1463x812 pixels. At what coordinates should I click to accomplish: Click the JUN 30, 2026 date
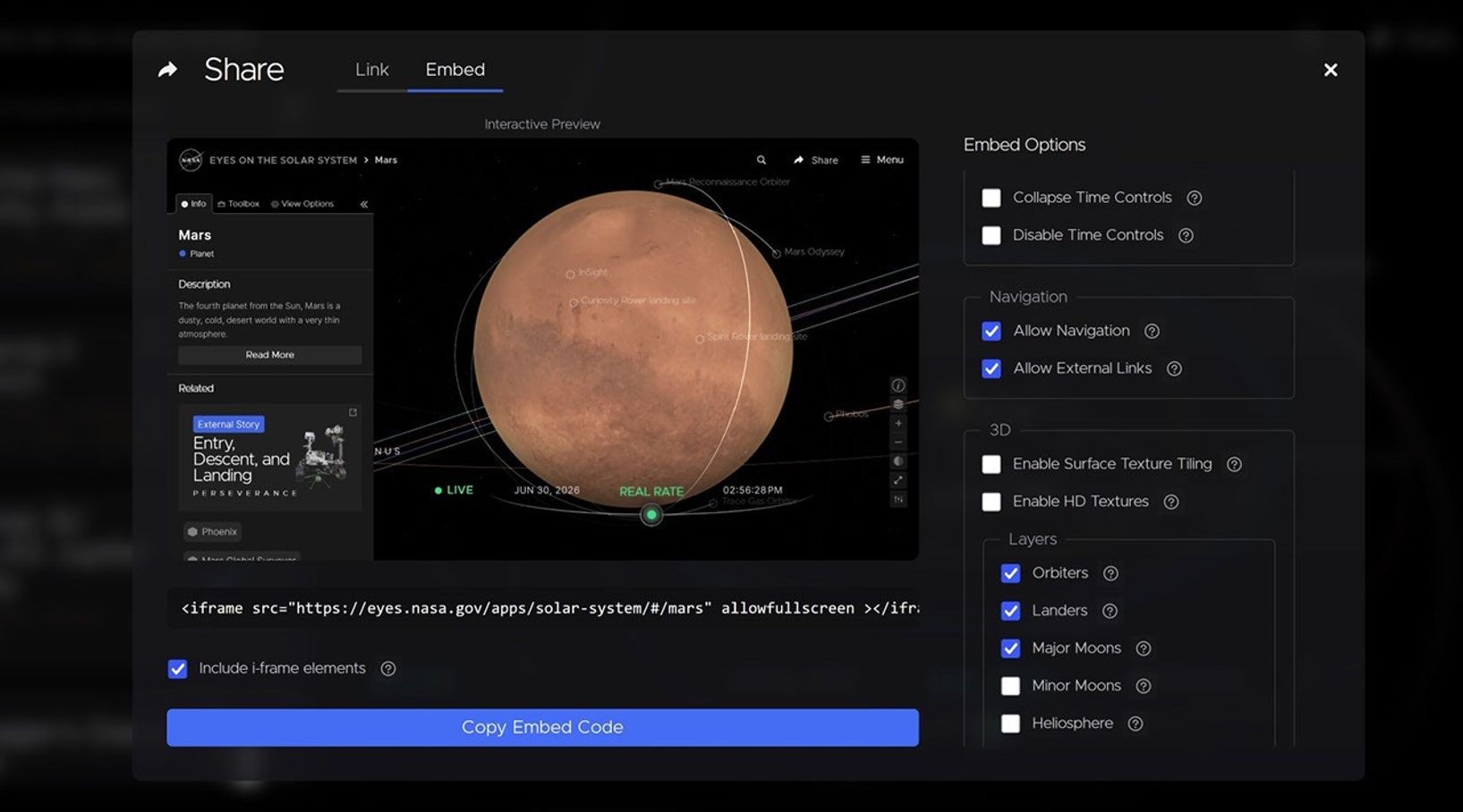(547, 490)
